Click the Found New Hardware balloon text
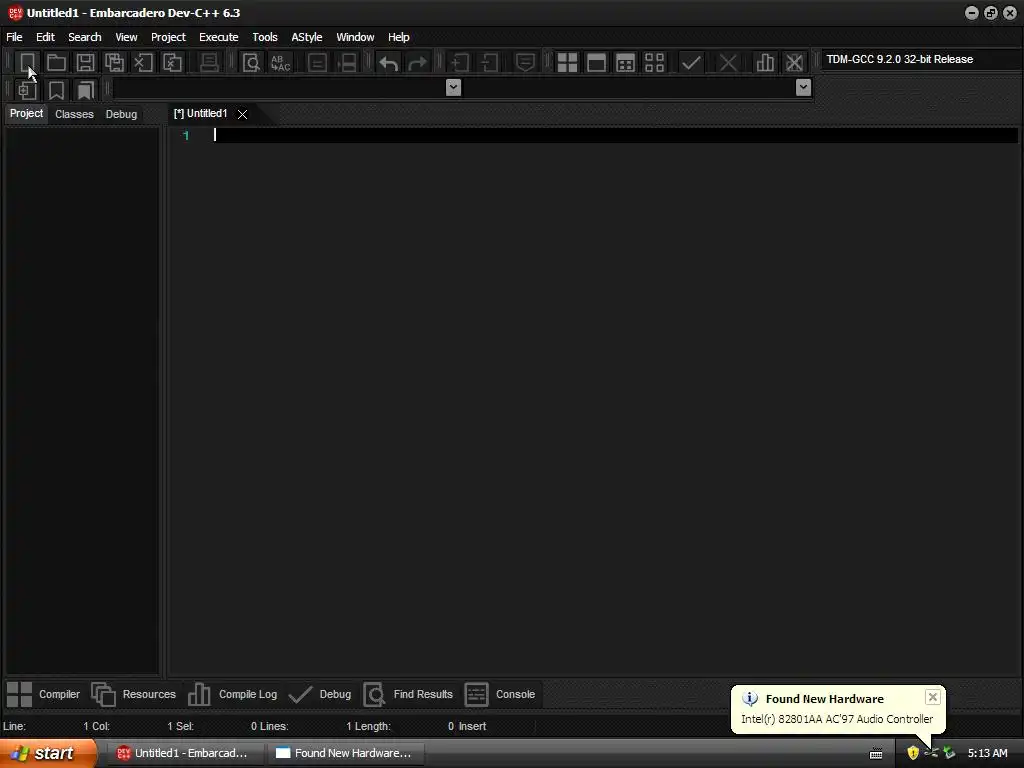Viewport: 1024px width, 768px height. click(x=837, y=719)
